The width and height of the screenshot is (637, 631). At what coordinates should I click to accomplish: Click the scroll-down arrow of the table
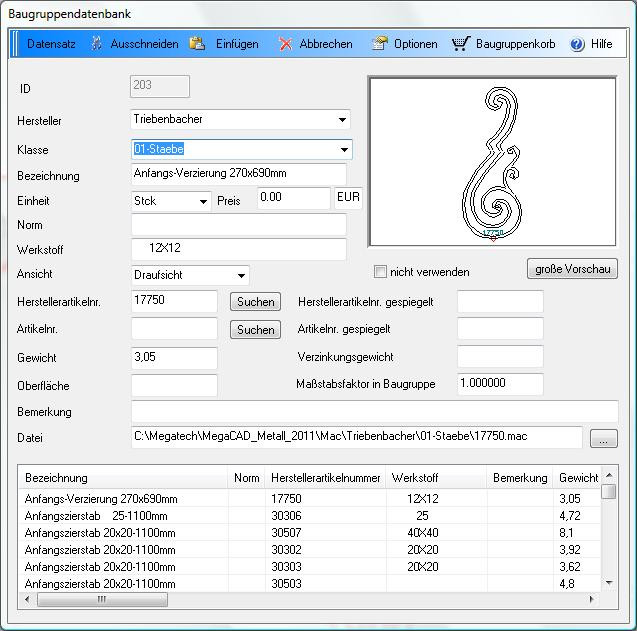pos(609,582)
